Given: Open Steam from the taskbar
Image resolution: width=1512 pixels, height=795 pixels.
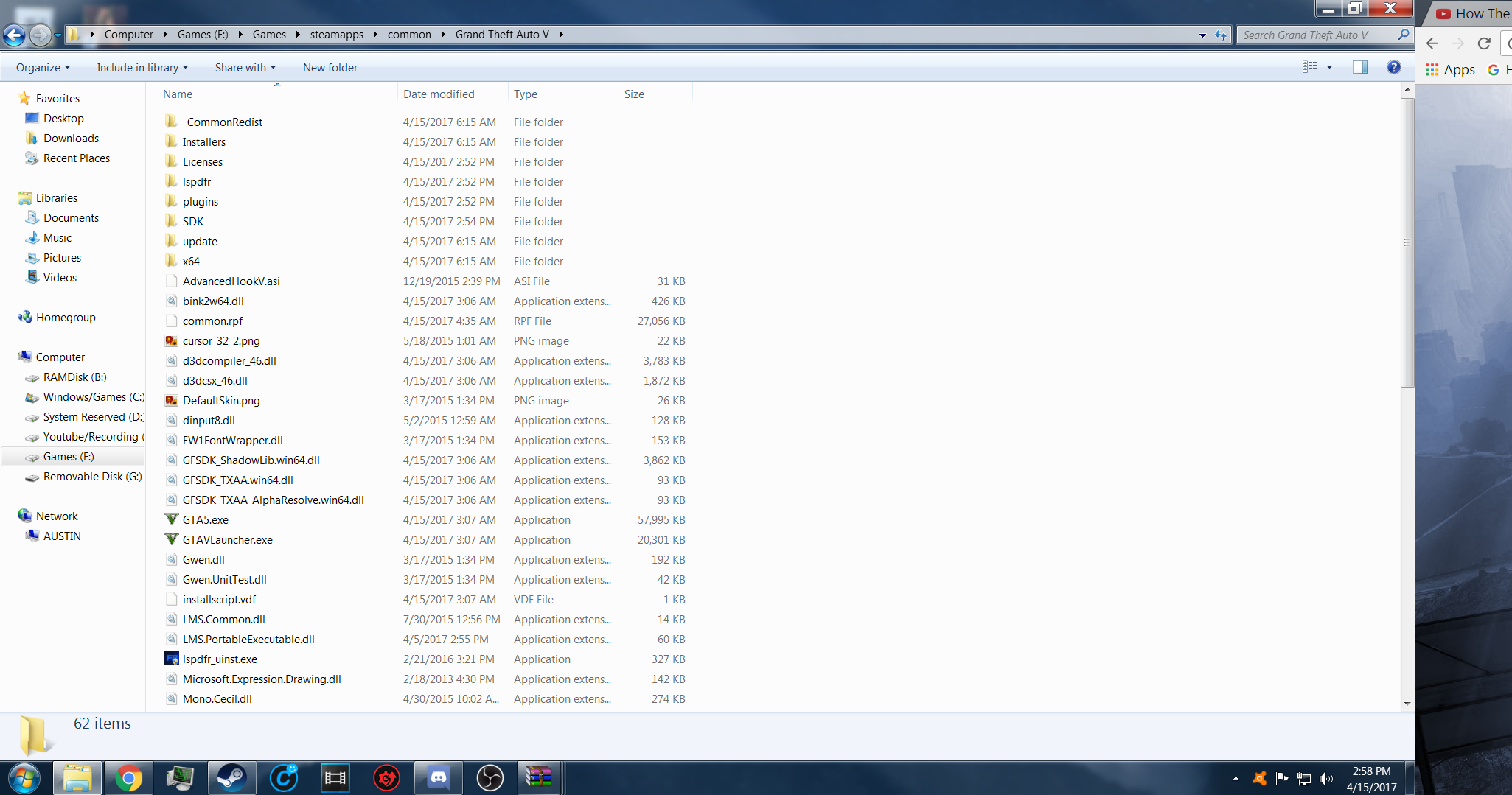Looking at the screenshot, I should pos(231,778).
